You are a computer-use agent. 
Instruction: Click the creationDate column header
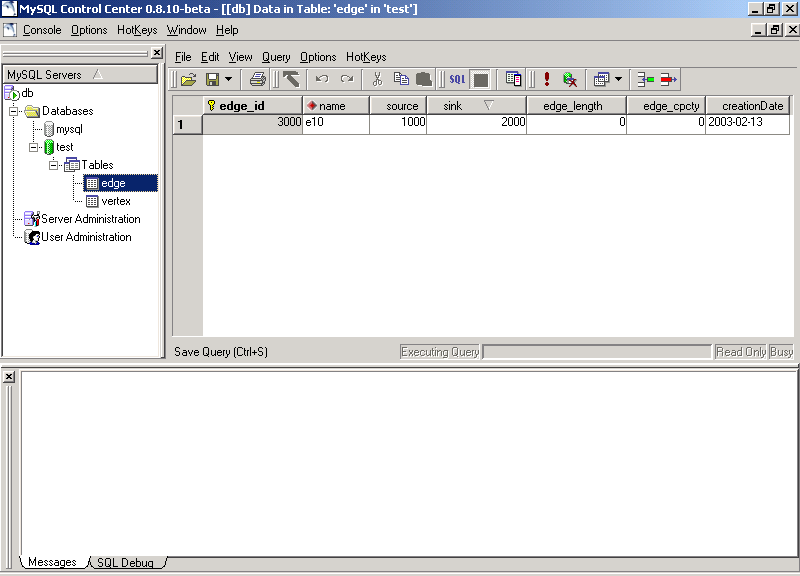(x=748, y=106)
